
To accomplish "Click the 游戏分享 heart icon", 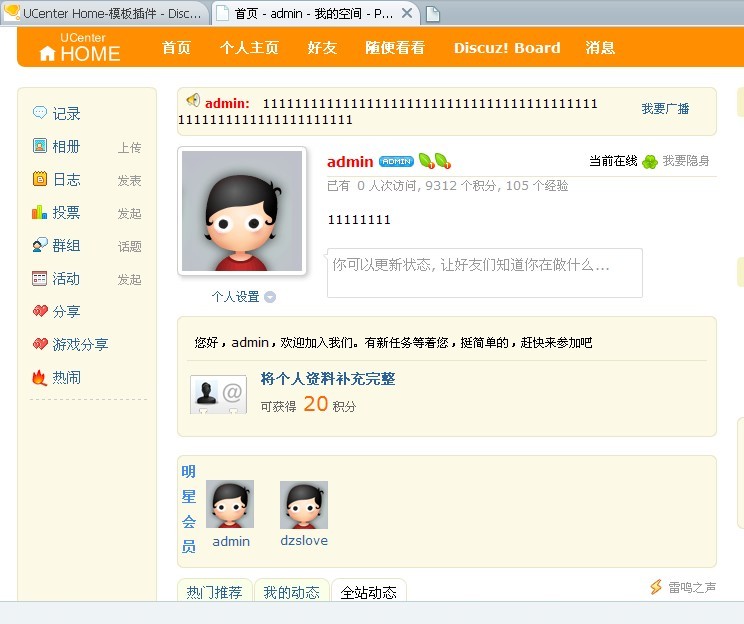I will 40,344.
